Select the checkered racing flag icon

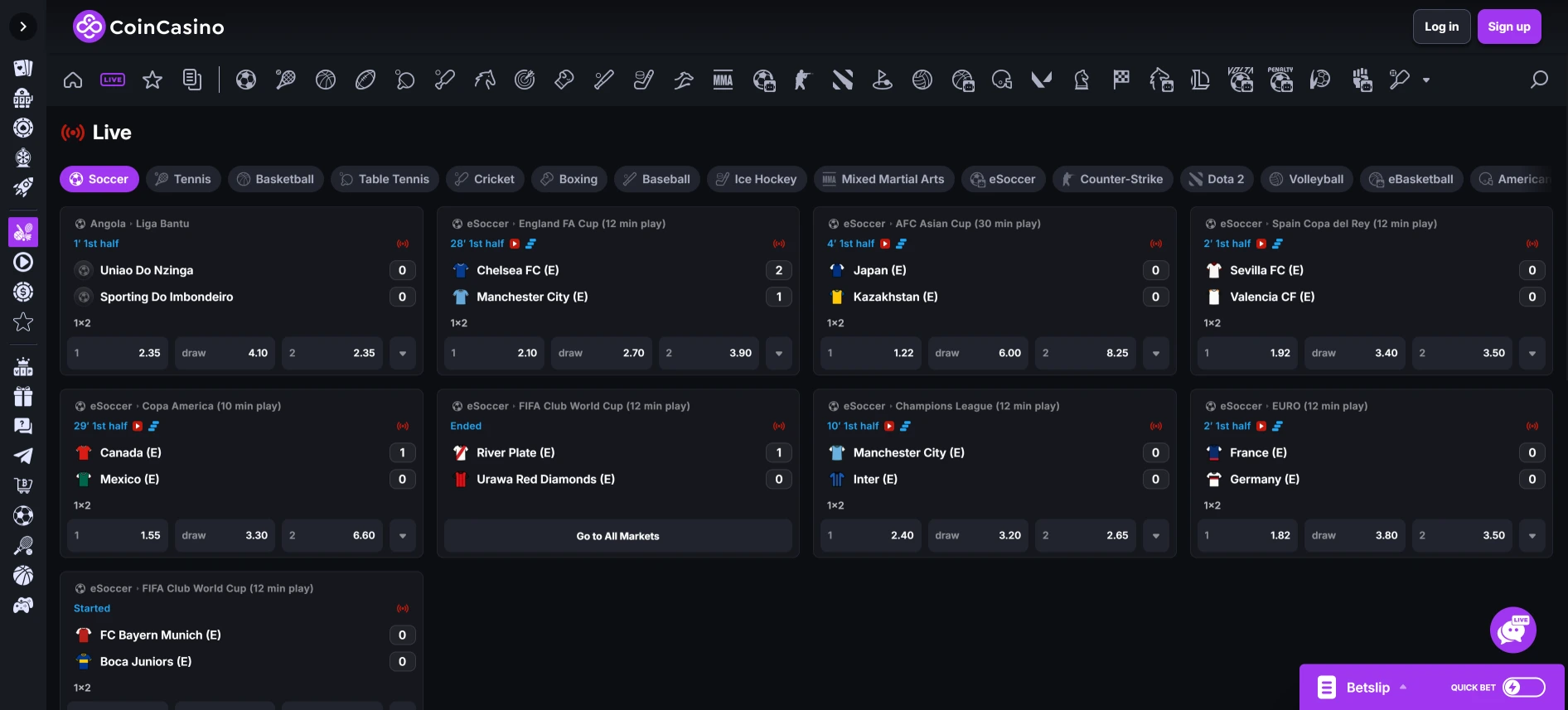click(1121, 80)
